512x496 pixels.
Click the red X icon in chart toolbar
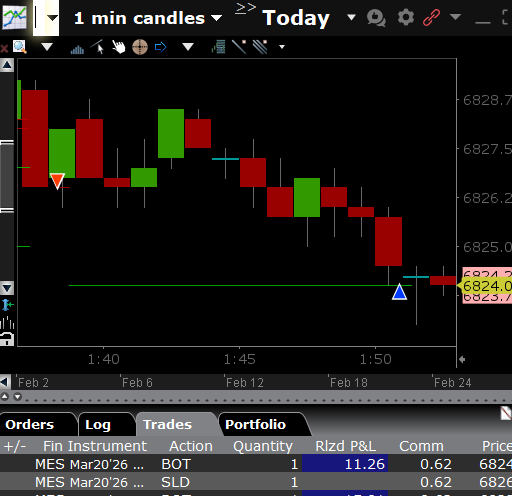(x=4, y=49)
